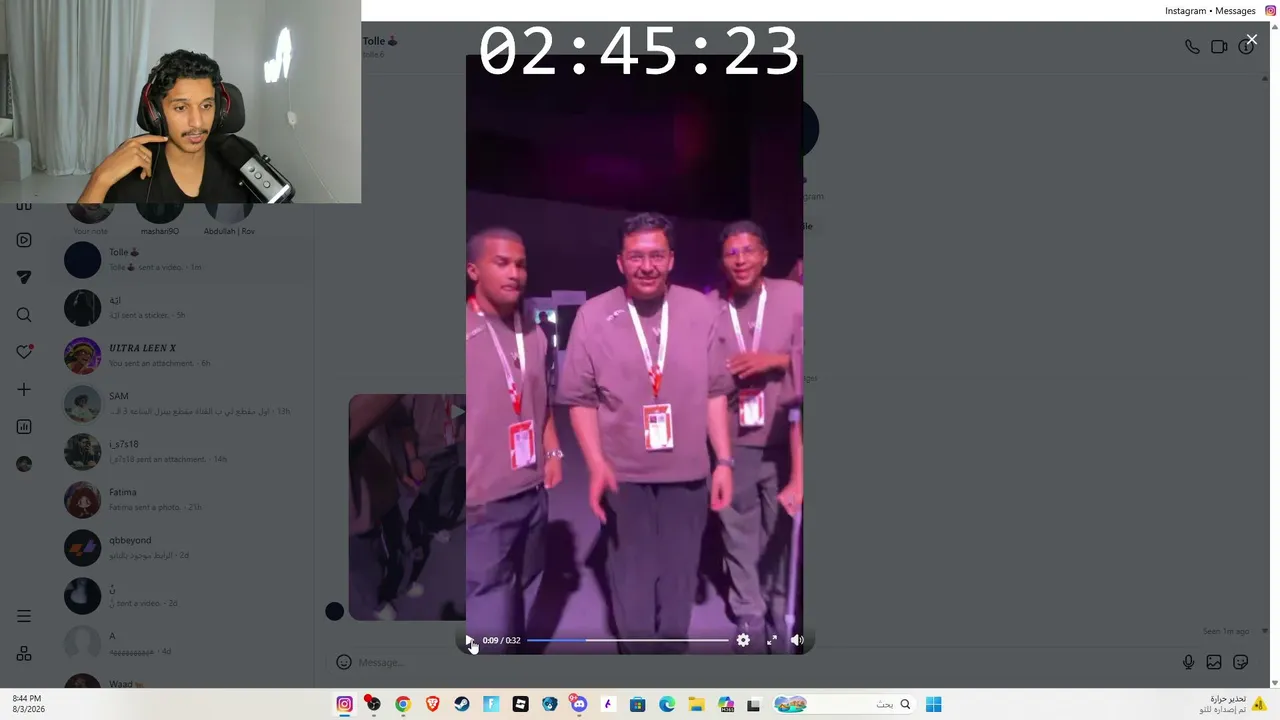Image resolution: width=1280 pixels, height=720 pixels.
Task: Launch Brave browser from taskbar
Action: (x=432, y=704)
